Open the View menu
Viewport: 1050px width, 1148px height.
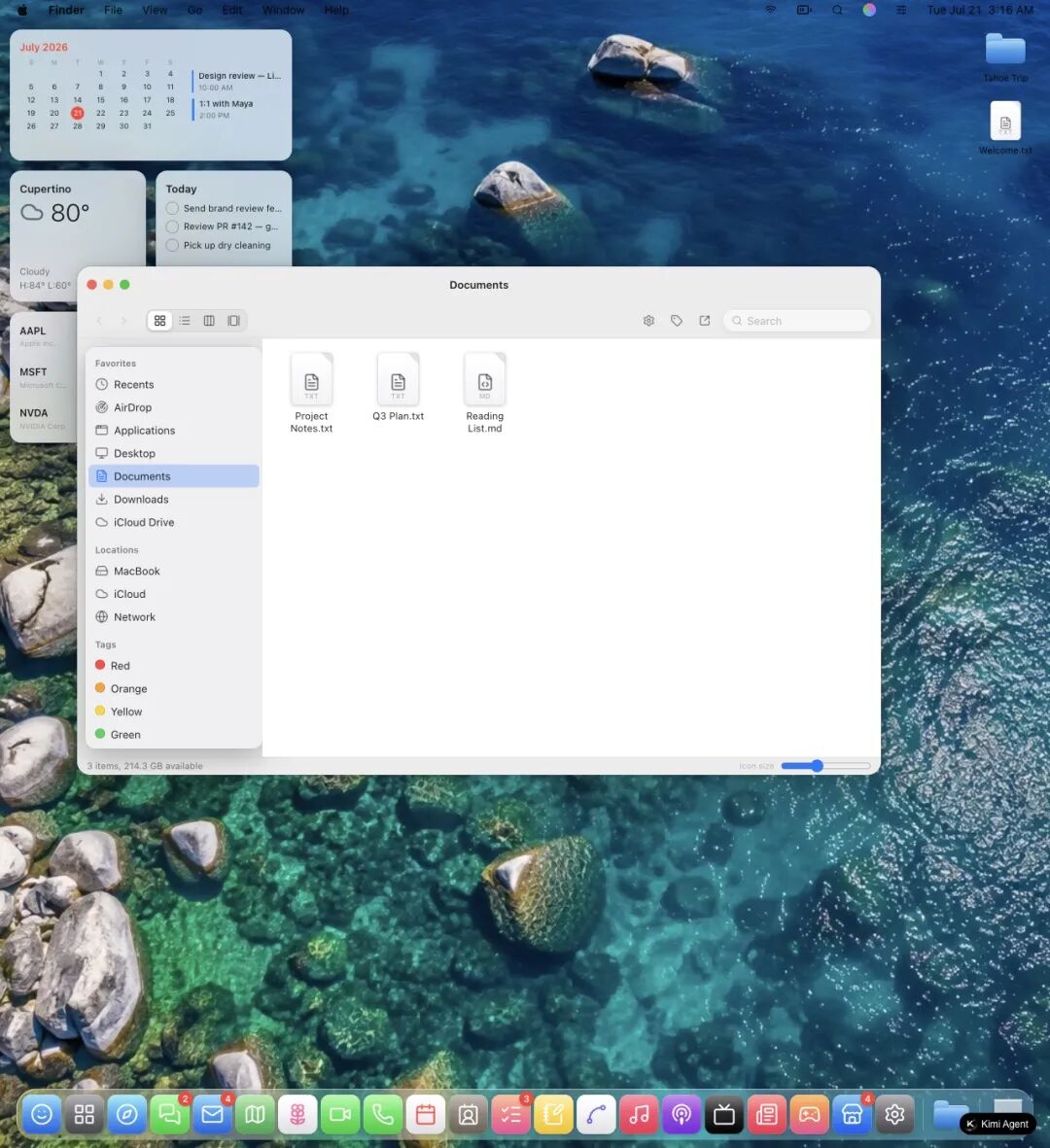(155, 11)
